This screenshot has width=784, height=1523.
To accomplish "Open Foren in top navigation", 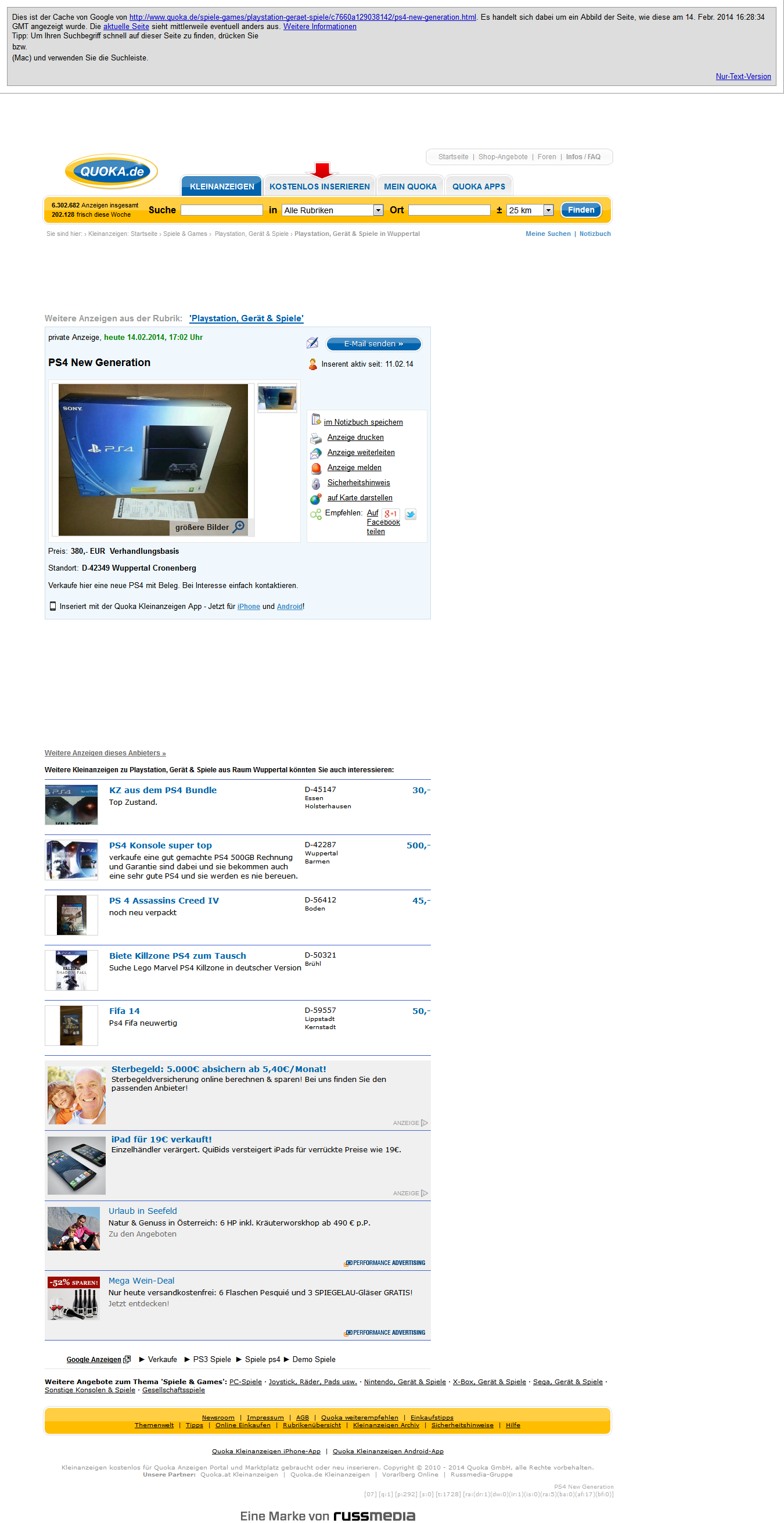I will 546,157.
